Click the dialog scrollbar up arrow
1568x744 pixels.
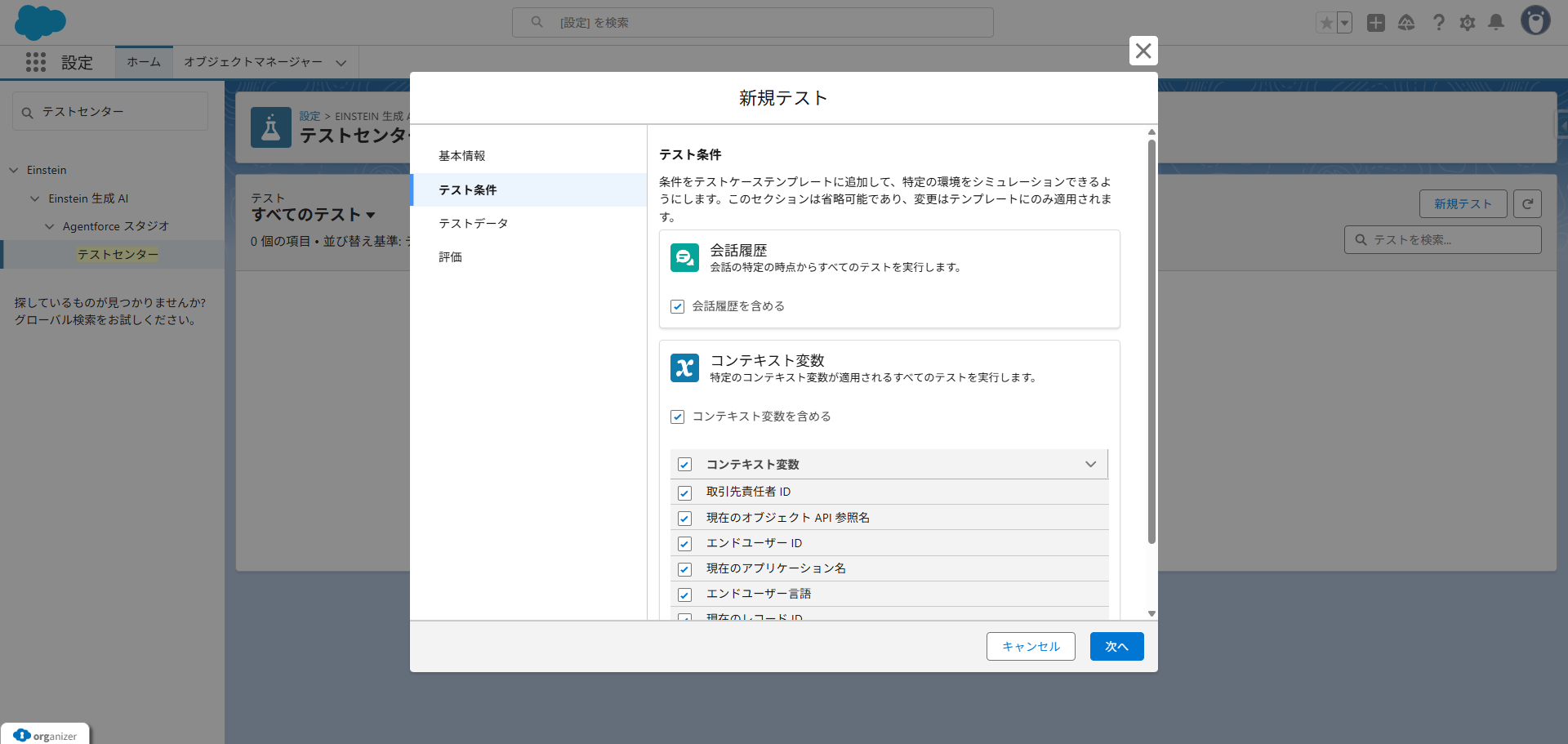point(1151,131)
